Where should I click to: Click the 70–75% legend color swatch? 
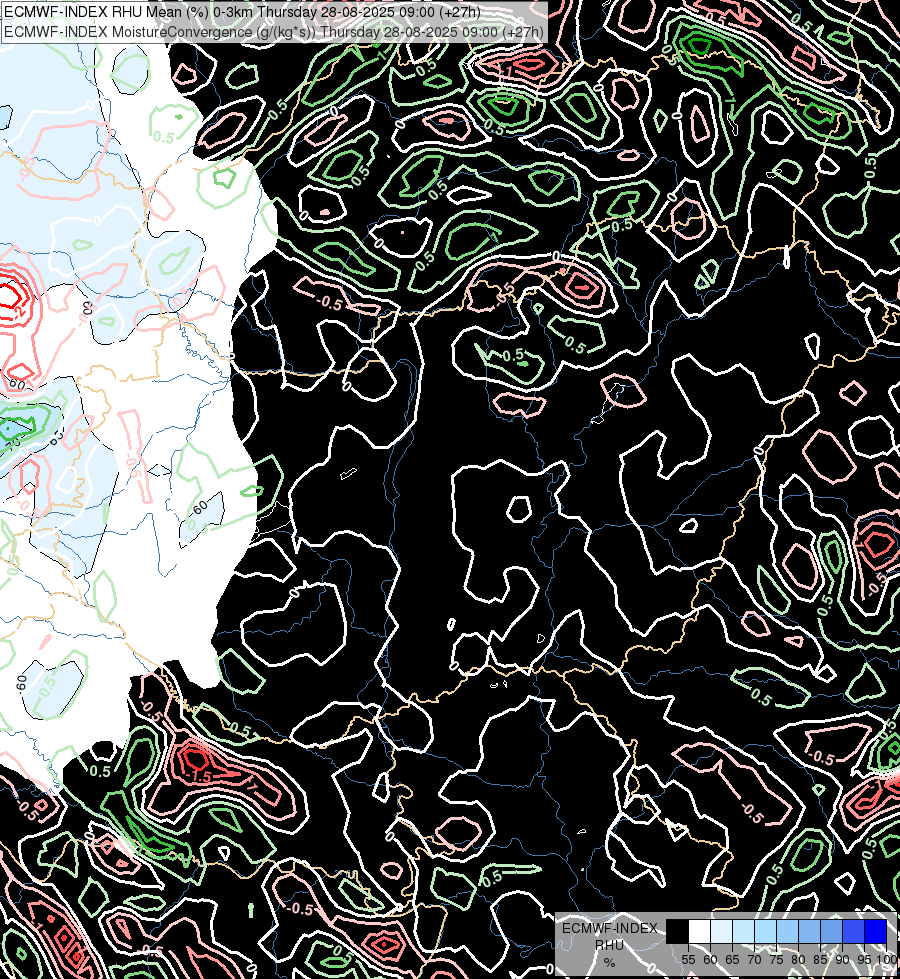coord(766,932)
